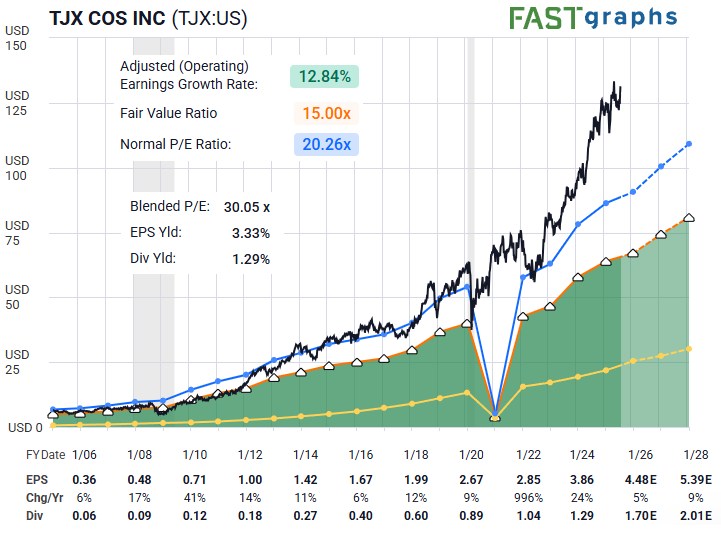Screen dimensions: 721x536
Task: Click the 1/12 fiscal year date
Action: [250, 455]
